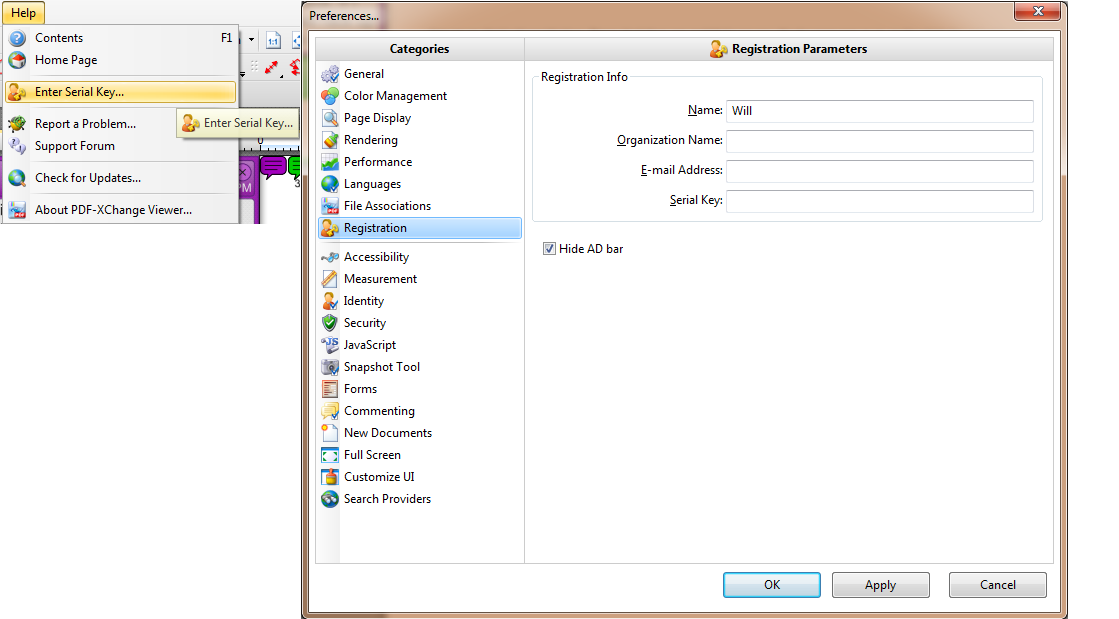
Task: Click the JavaScript JS icon
Action: tap(330, 345)
